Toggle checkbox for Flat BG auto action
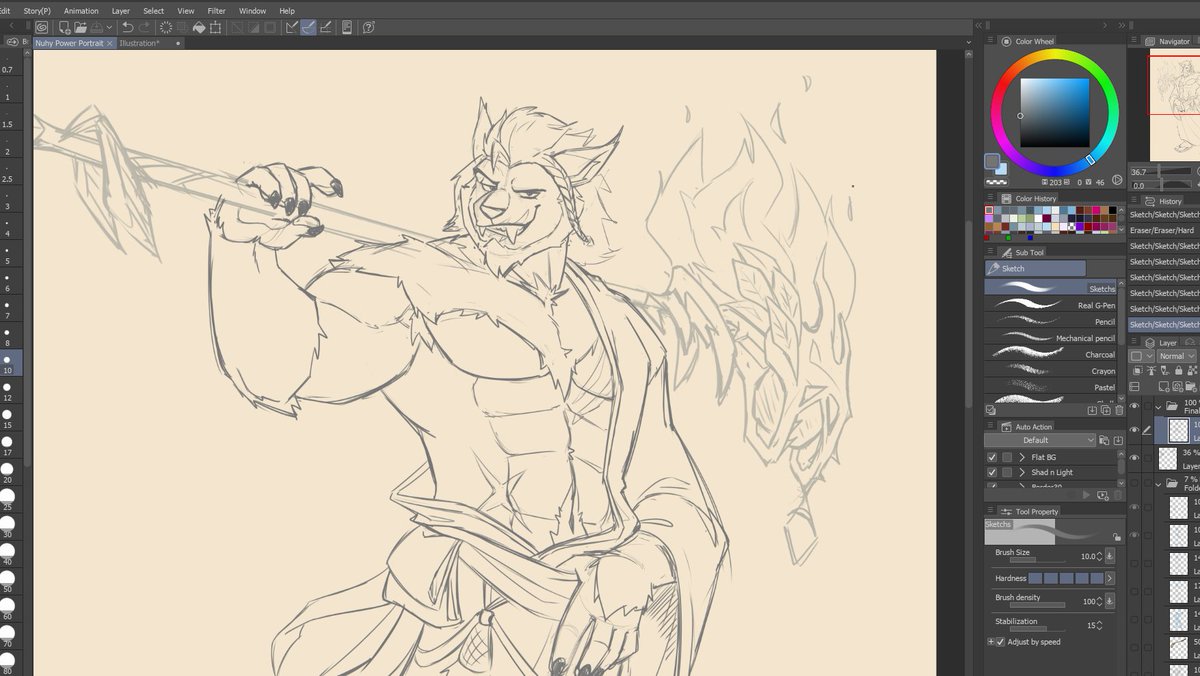The height and width of the screenshot is (676, 1200). pyautogui.click(x=992, y=457)
